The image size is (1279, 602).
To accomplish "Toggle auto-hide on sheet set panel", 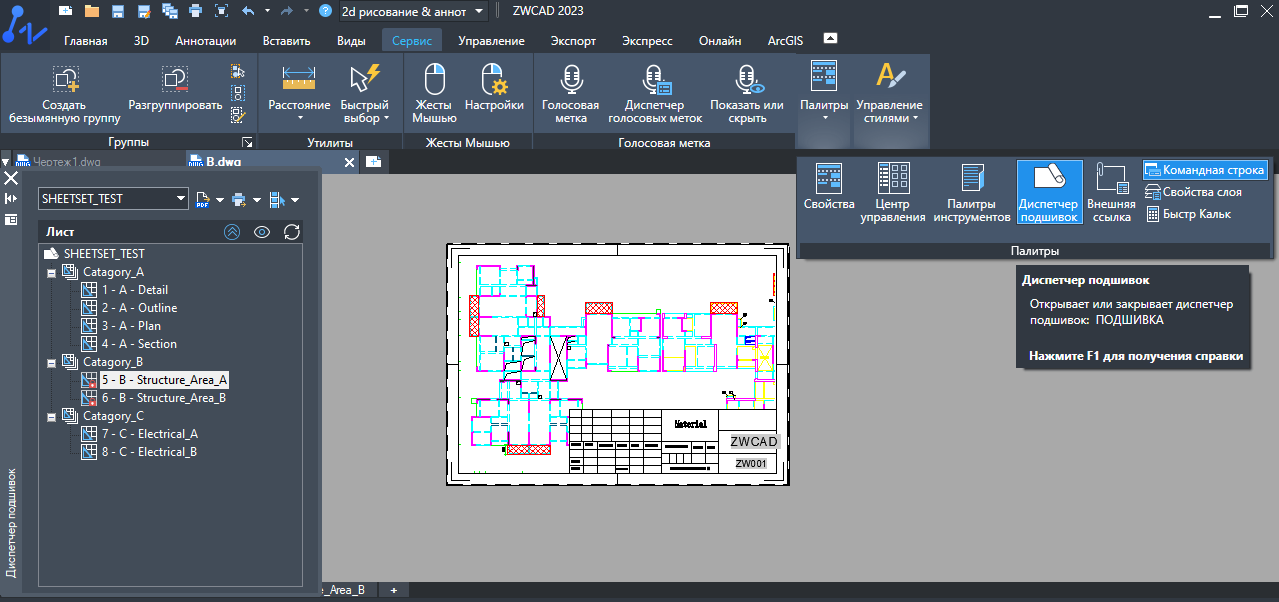I will tap(11, 199).
